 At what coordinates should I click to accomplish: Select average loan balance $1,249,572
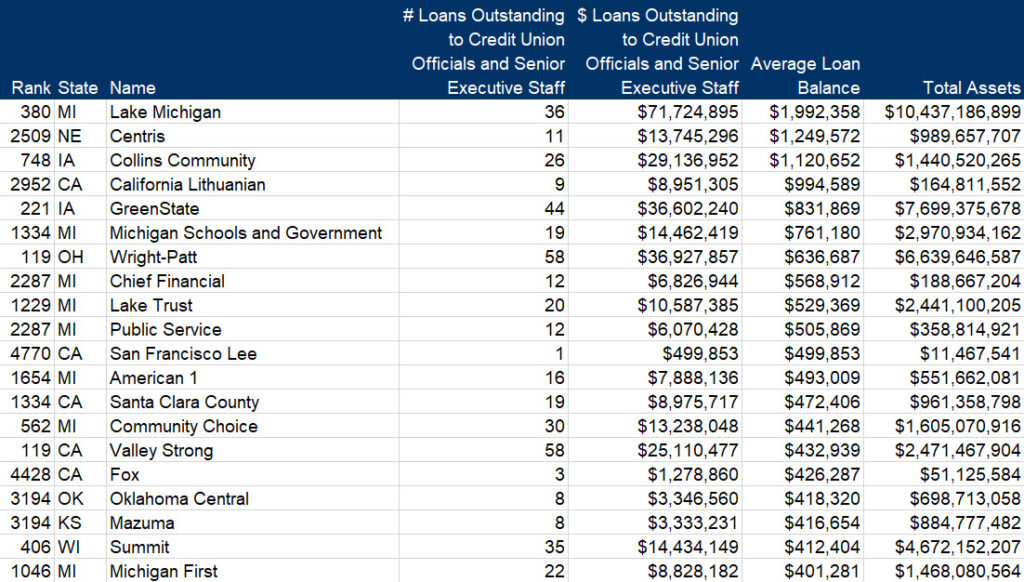(x=814, y=137)
